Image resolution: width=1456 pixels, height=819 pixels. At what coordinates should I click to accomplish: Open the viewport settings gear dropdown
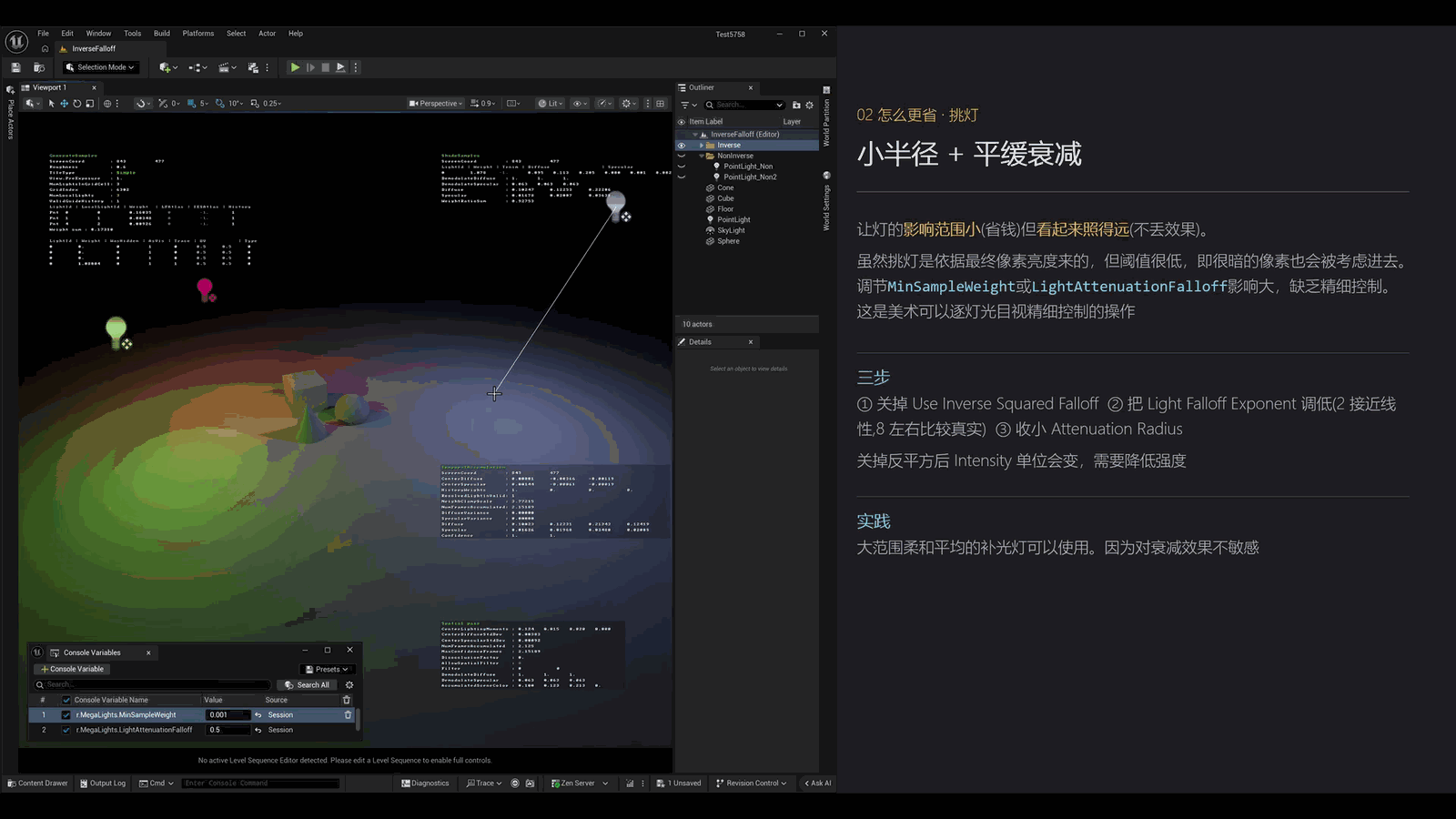pos(628,104)
